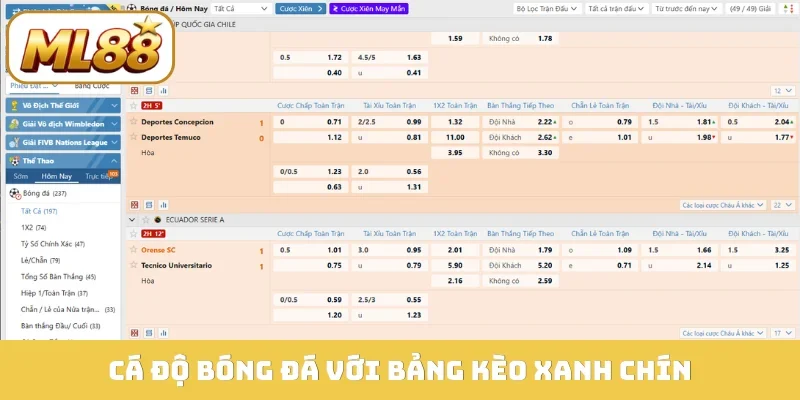The height and width of the screenshot is (400, 800).
Task: Toggle star beside 2H 12' match timer
Action: click(x=134, y=234)
